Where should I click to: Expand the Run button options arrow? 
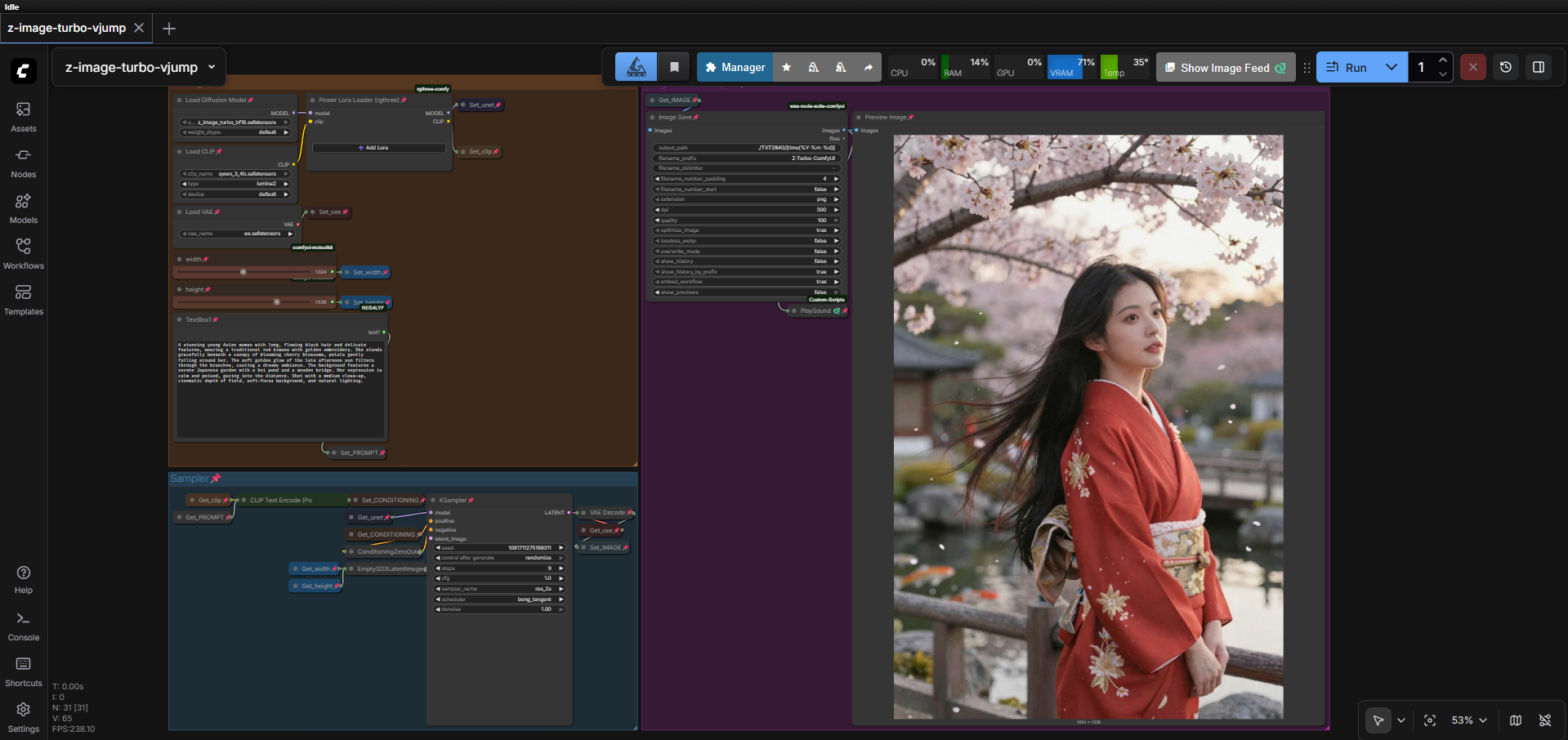[1391, 67]
